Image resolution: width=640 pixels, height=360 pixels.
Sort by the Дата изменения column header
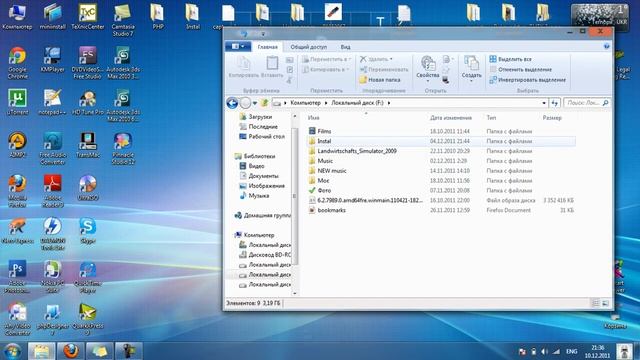point(451,118)
